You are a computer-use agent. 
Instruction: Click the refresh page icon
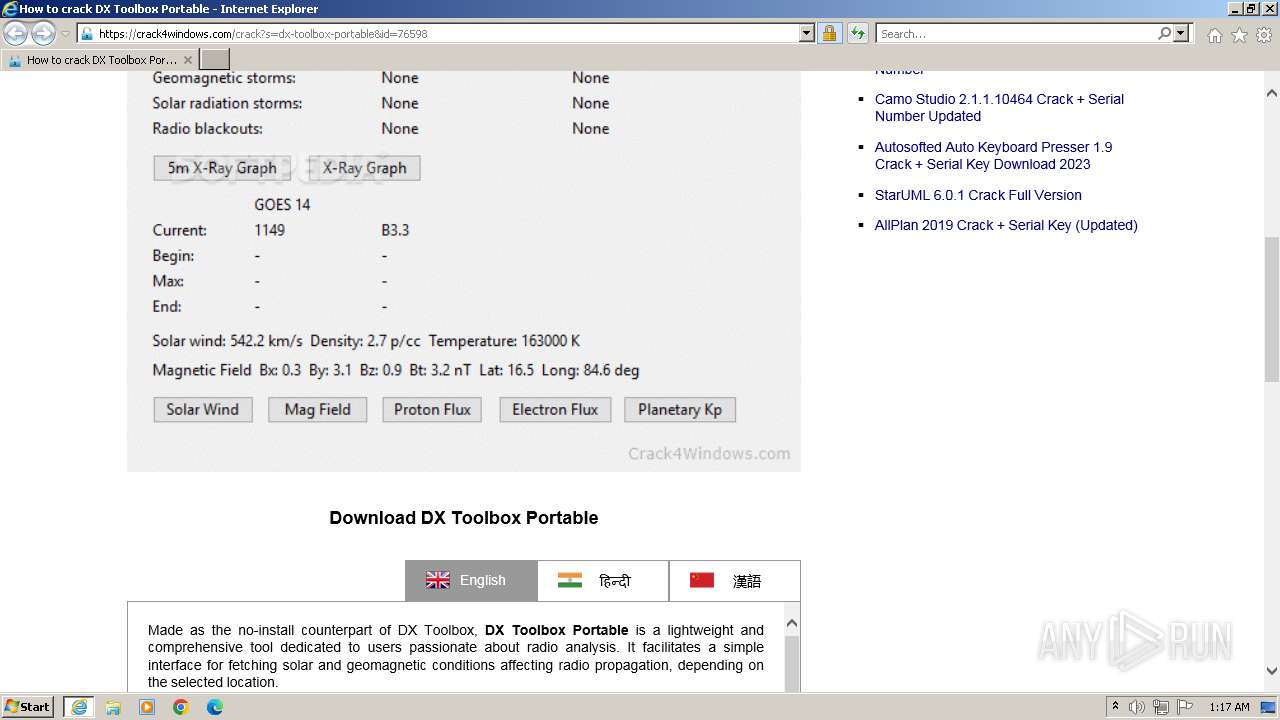pyautogui.click(x=857, y=33)
